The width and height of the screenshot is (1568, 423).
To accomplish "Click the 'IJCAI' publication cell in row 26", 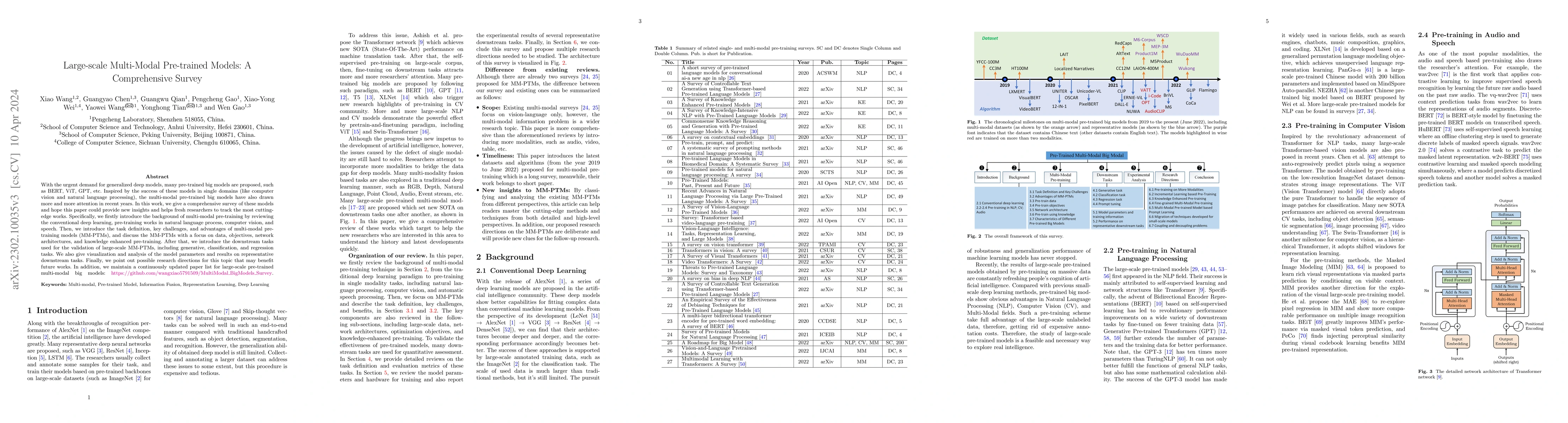I will click(x=827, y=351).
